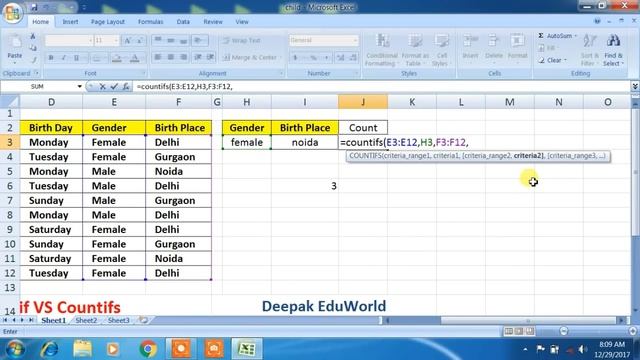Click the AutoSum button
Image resolution: width=640 pixels, height=360 pixels.
tap(557, 36)
